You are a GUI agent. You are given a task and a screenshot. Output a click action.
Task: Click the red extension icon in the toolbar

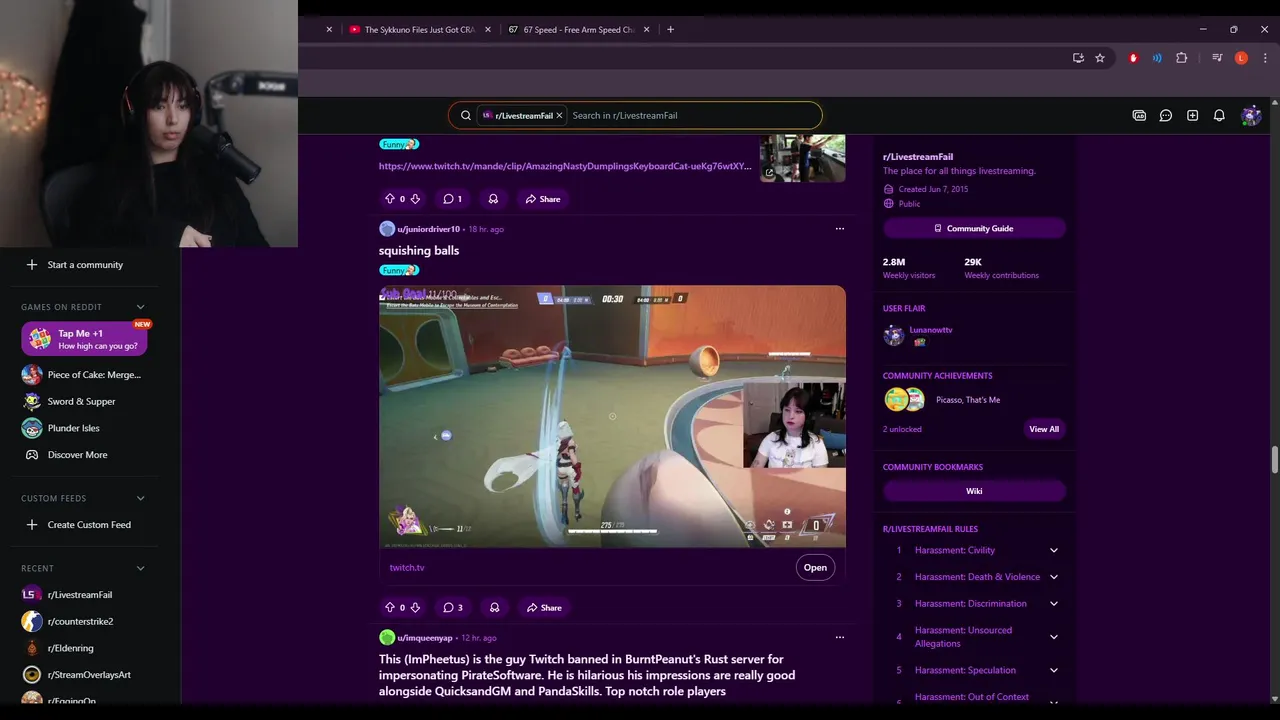pyautogui.click(x=1133, y=58)
